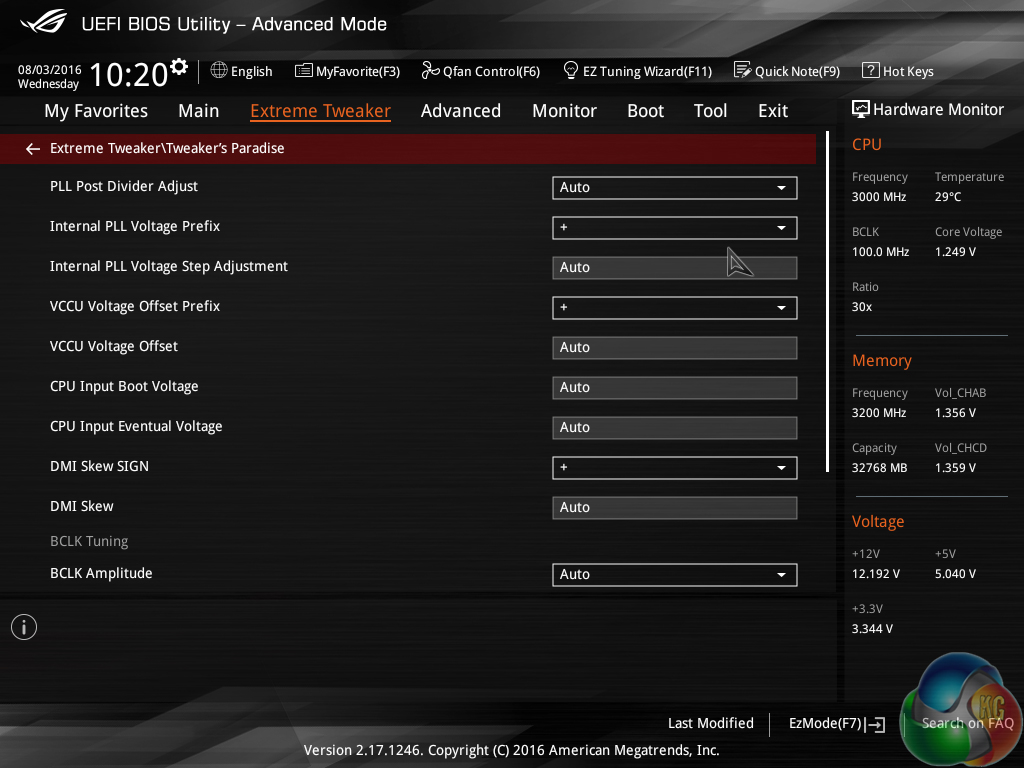Click the ROG logo at top left

point(43,22)
